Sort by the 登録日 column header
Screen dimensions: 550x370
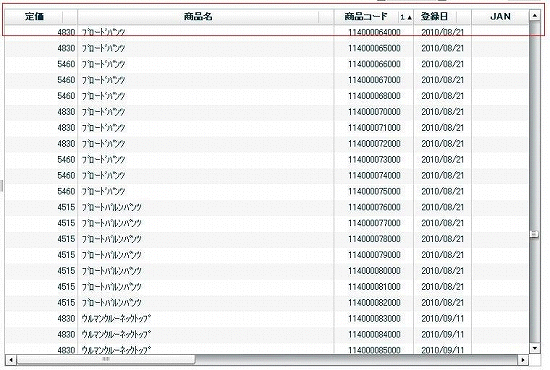coord(435,16)
